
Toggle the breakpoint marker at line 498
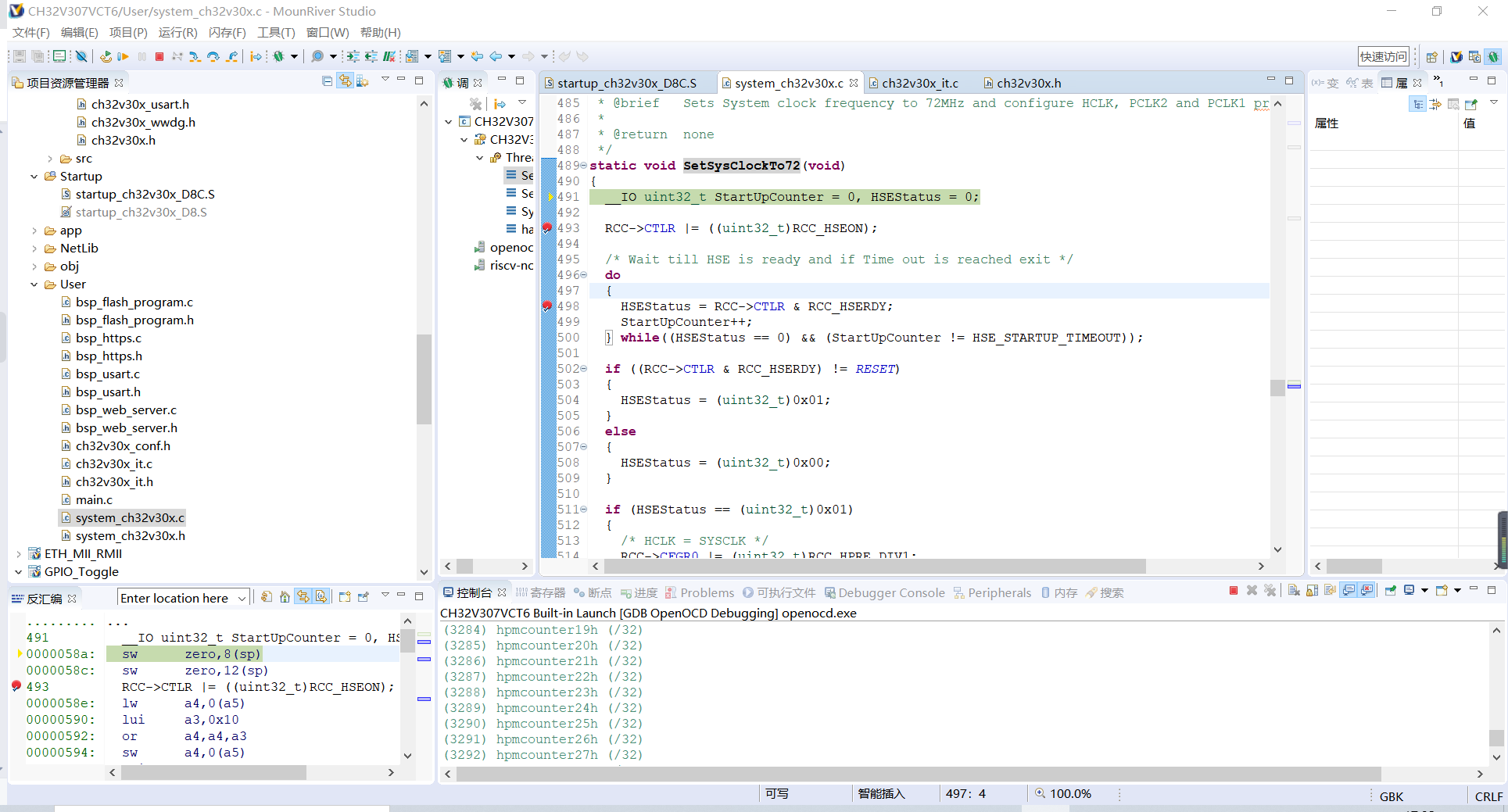[x=547, y=306]
